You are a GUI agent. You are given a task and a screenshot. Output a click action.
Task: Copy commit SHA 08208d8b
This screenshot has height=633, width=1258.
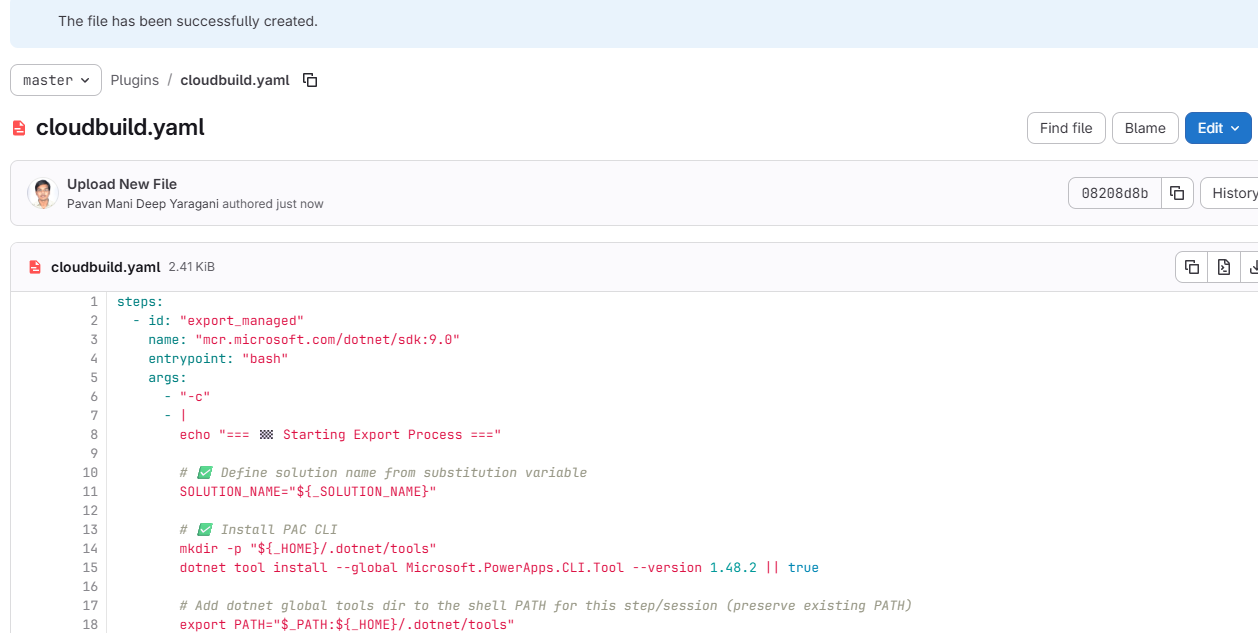coord(1177,193)
